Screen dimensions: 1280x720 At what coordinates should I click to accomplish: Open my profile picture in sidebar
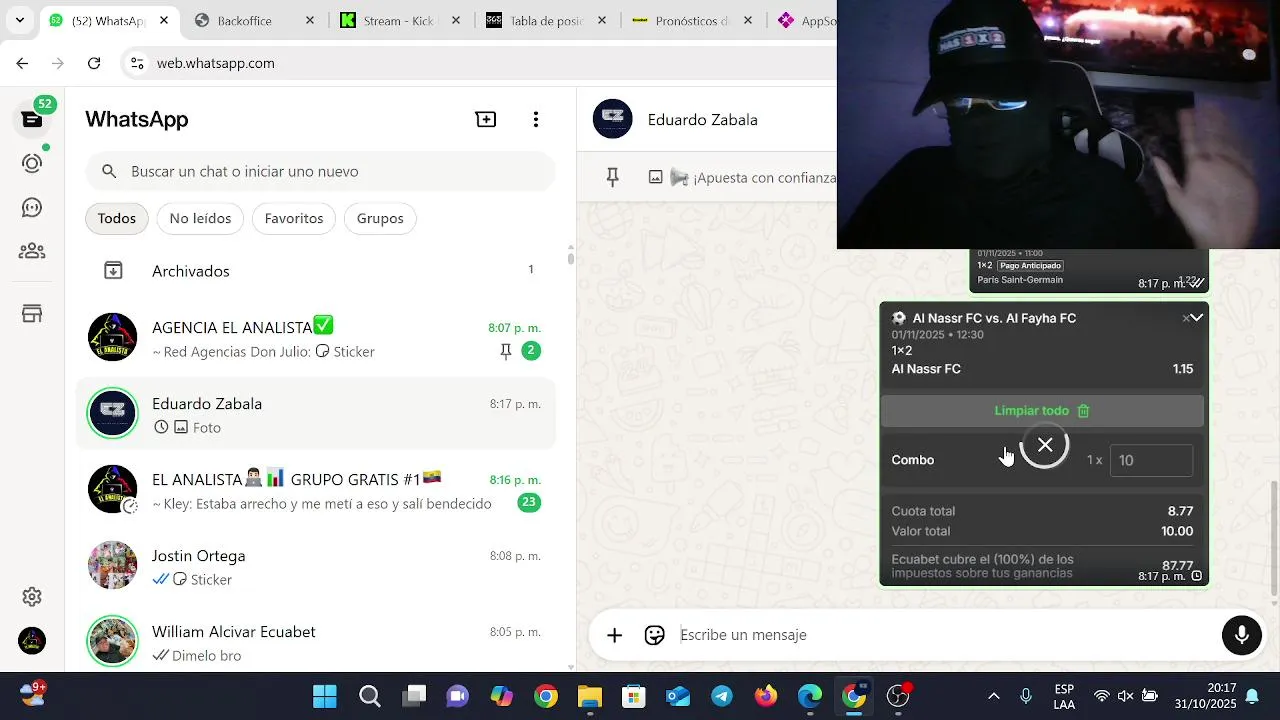(x=32, y=641)
